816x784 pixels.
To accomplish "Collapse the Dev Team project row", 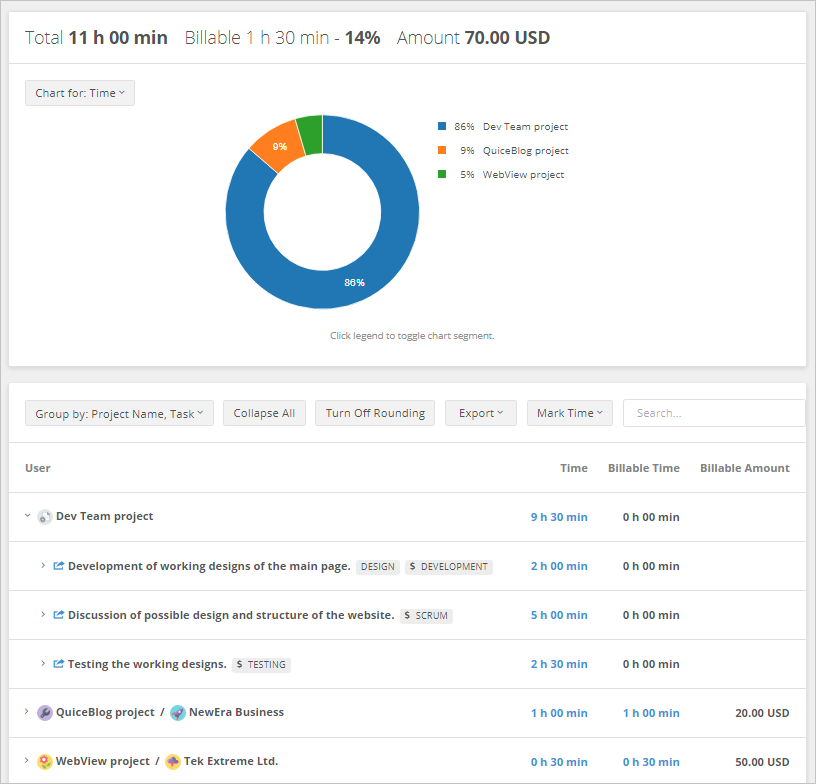I will [x=27, y=517].
